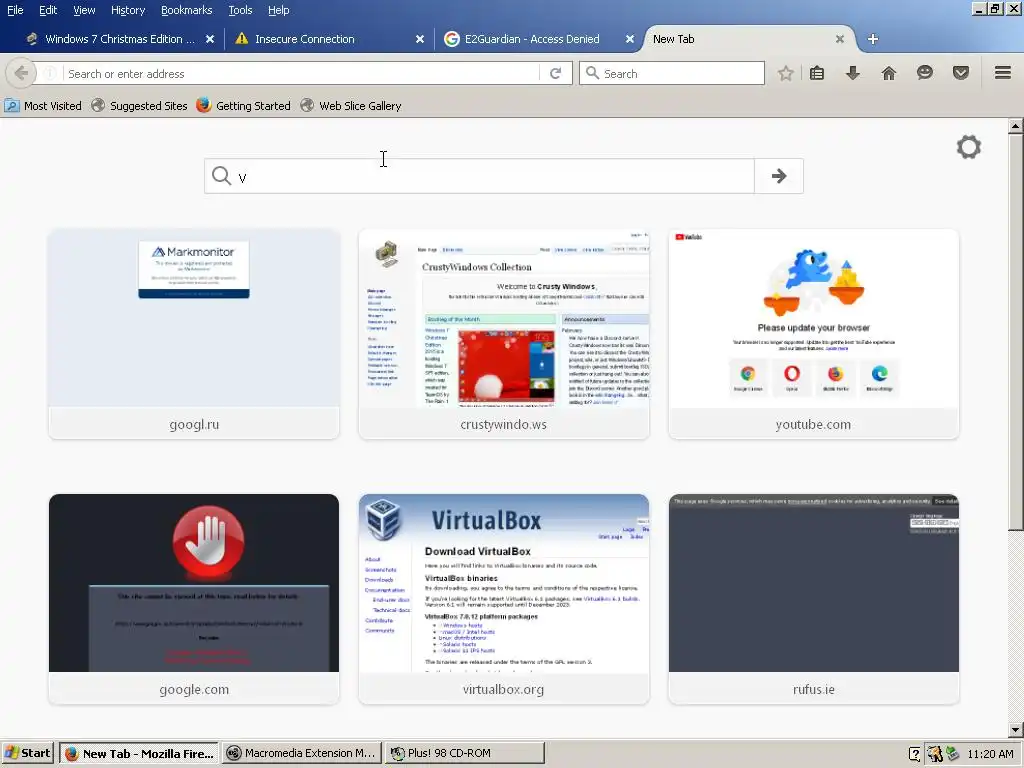Open the crustywindo.ws tile
The height and width of the screenshot is (768, 1024).
[504, 334]
